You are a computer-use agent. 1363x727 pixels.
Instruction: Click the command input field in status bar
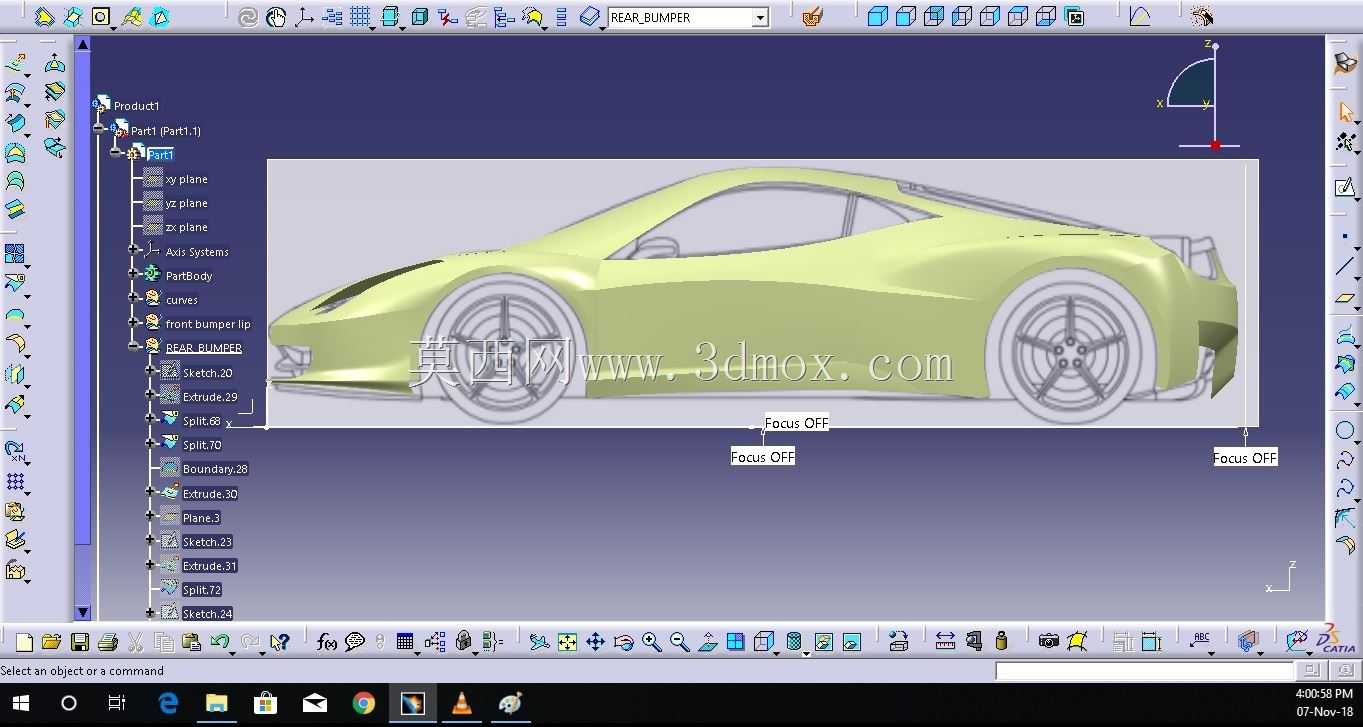[1145, 671]
